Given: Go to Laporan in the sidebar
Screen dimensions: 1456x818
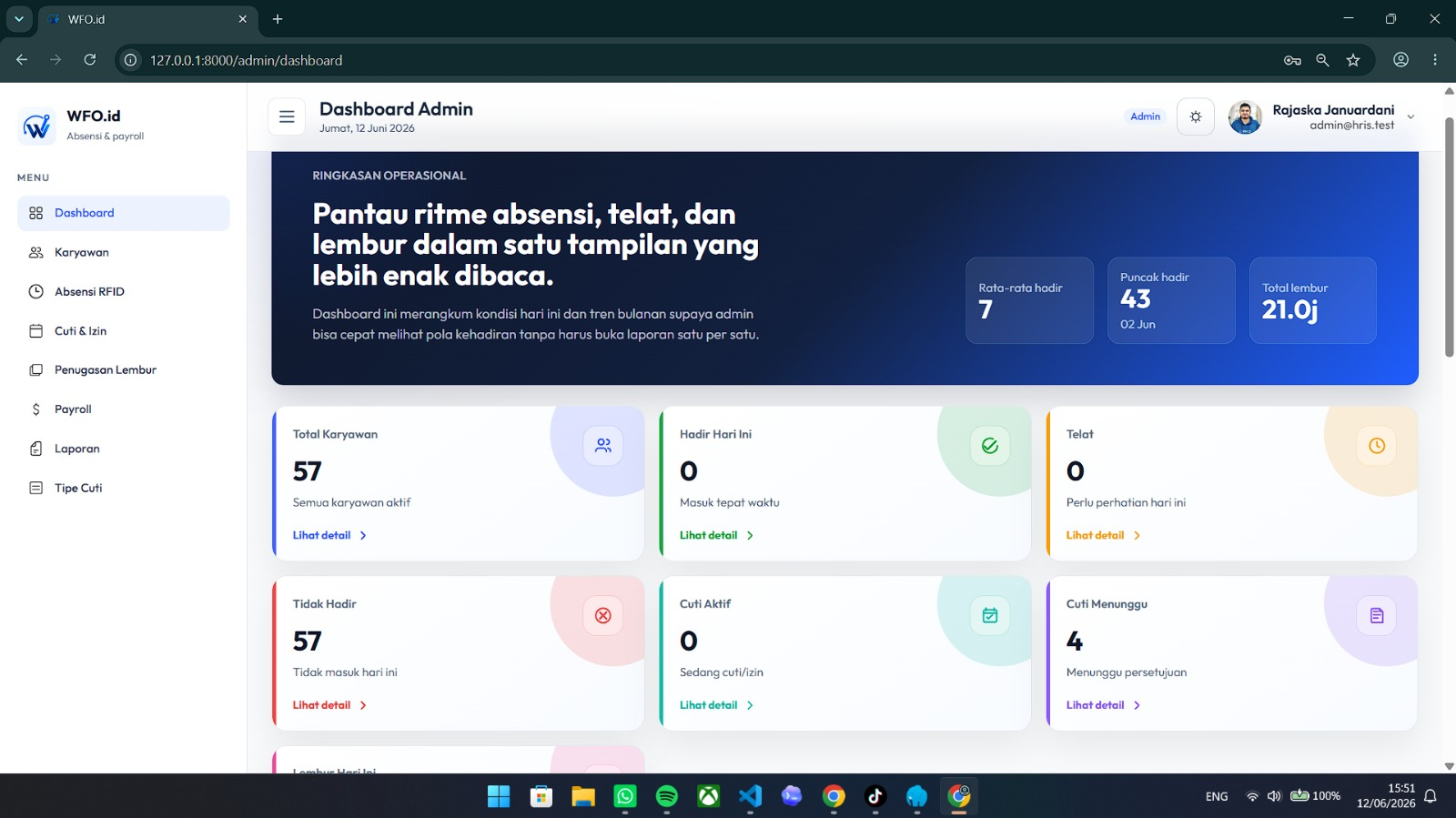Looking at the screenshot, I should click(x=124, y=449).
